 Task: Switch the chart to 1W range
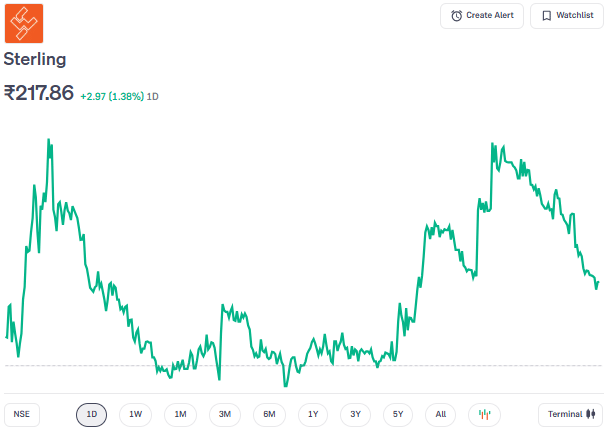(135, 414)
